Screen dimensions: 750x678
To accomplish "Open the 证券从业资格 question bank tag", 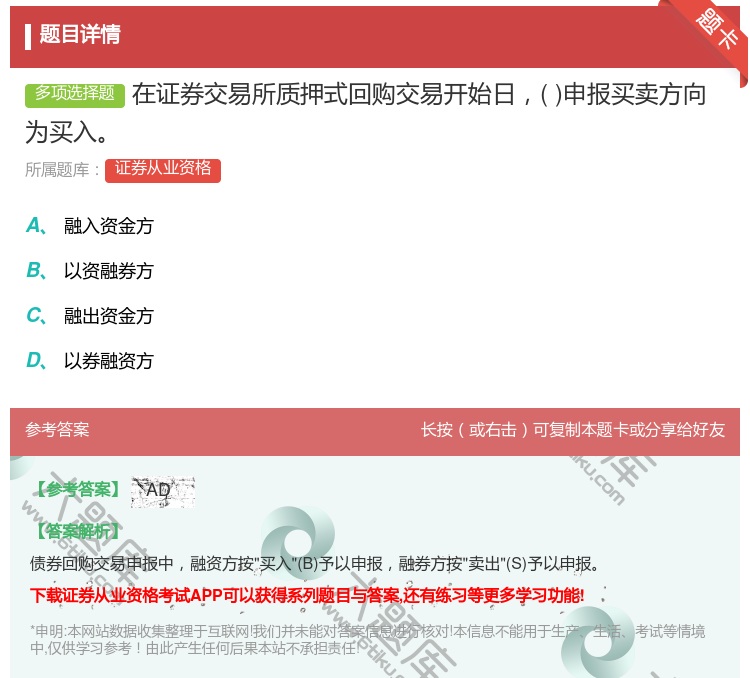I will click(x=163, y=169).
